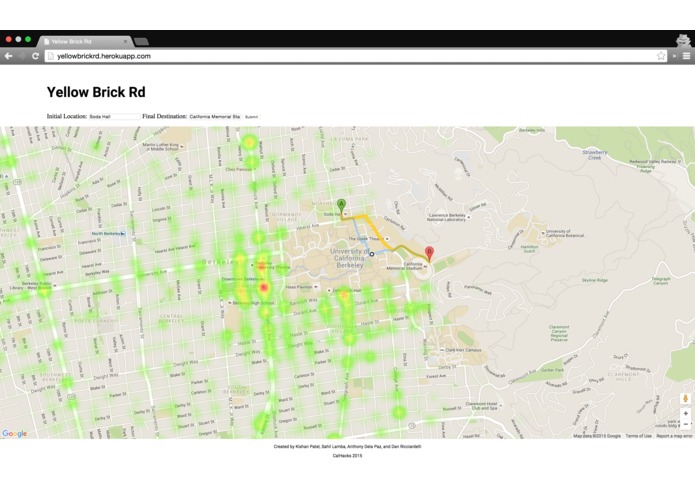Click the URL address bar
This screenshot has width=695, height=494.
pos(355,56)
